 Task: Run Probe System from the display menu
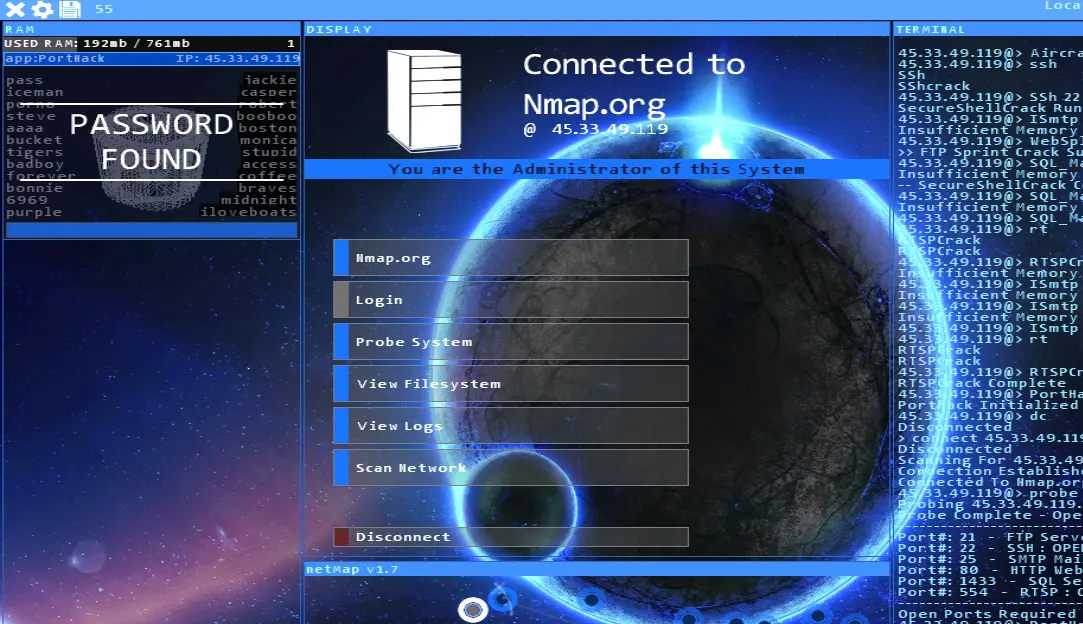coord(511,341)
